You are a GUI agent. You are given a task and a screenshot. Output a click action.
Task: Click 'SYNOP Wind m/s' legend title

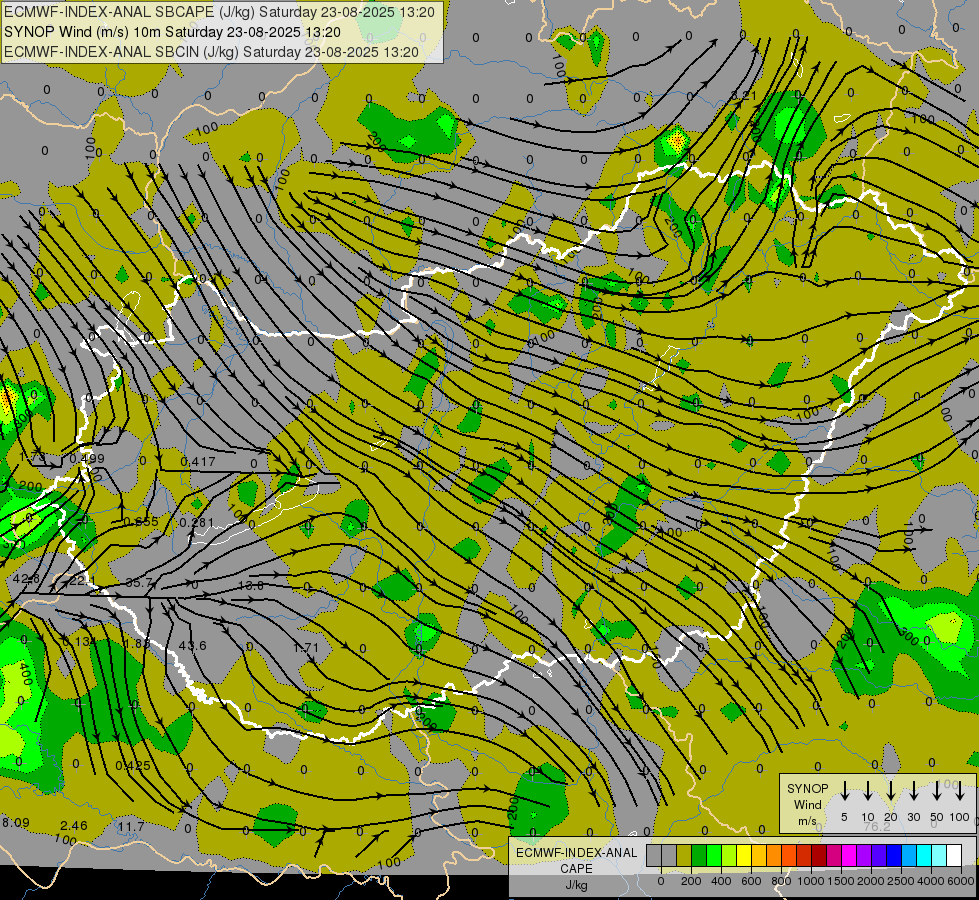click(807, 804)
